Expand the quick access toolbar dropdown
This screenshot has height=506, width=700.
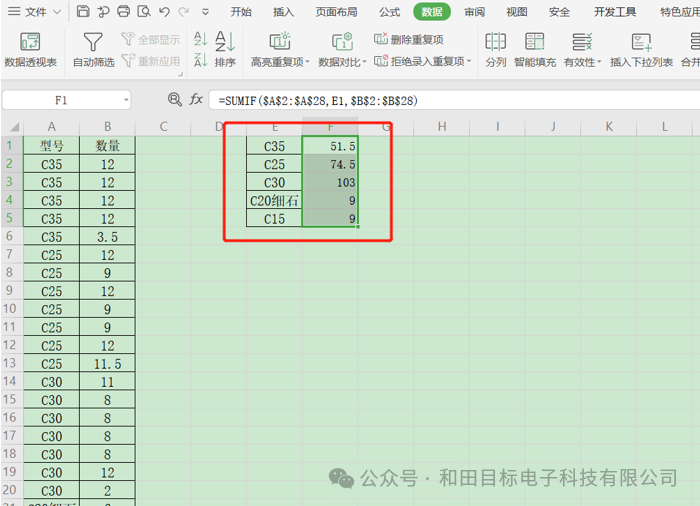pyautogui.click(x=205, y=12)
